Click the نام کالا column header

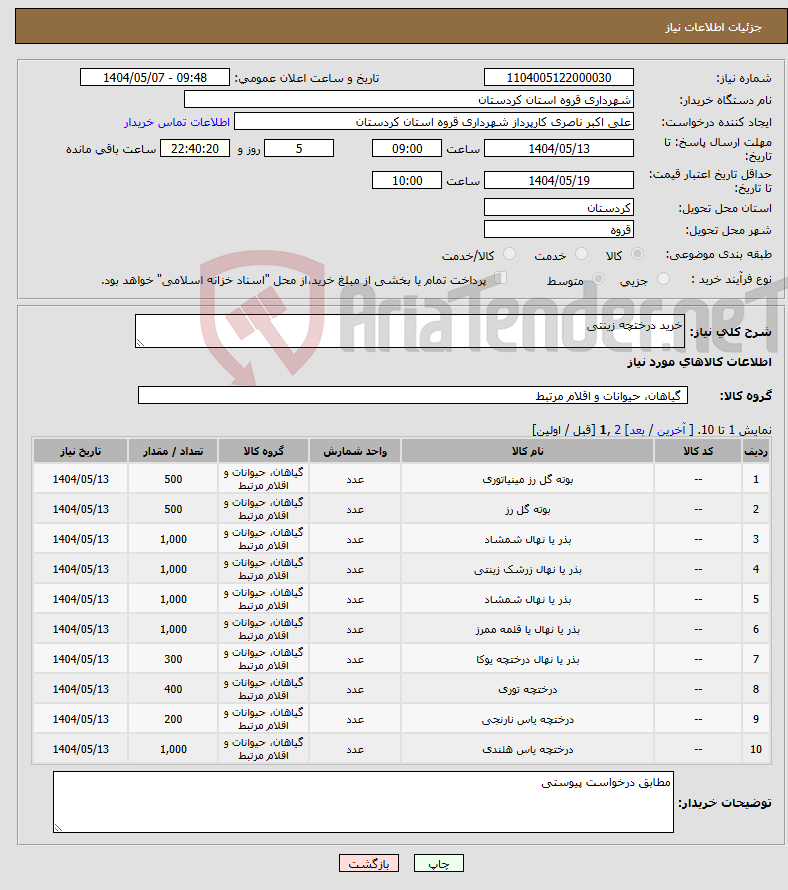point(527,451)
